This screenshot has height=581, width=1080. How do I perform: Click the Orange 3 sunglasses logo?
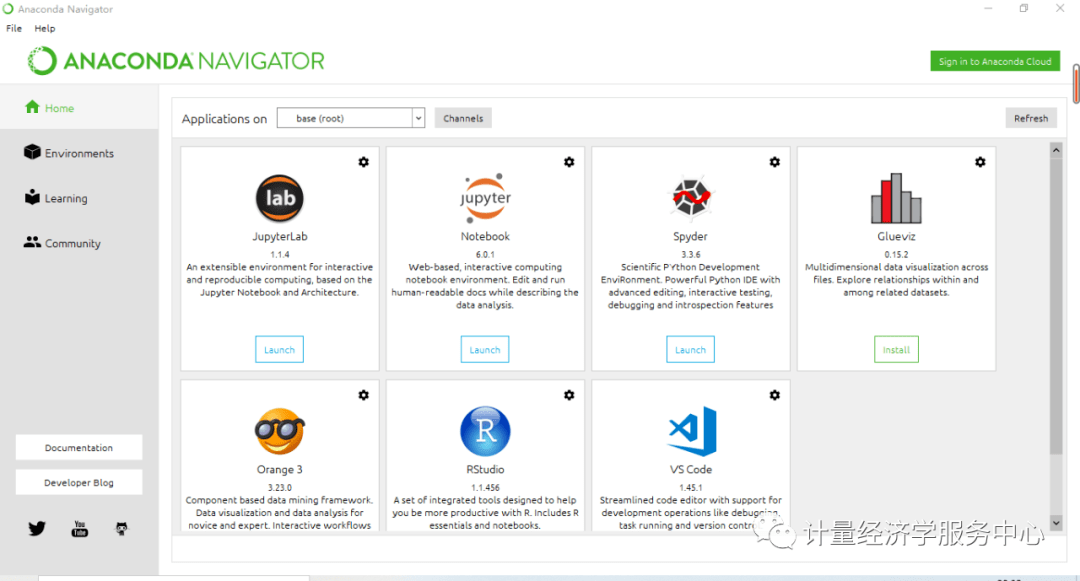tap(280, 432)
